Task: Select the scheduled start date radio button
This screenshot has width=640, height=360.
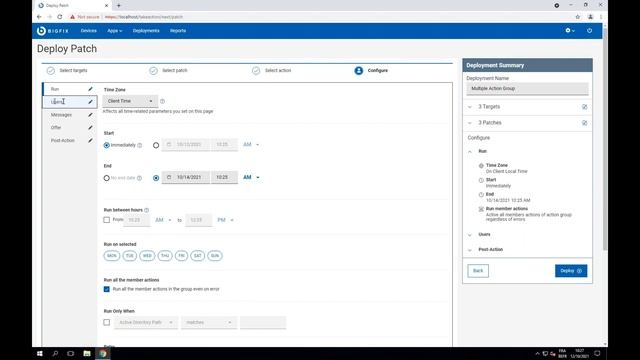Action: [x=156, y=145]
